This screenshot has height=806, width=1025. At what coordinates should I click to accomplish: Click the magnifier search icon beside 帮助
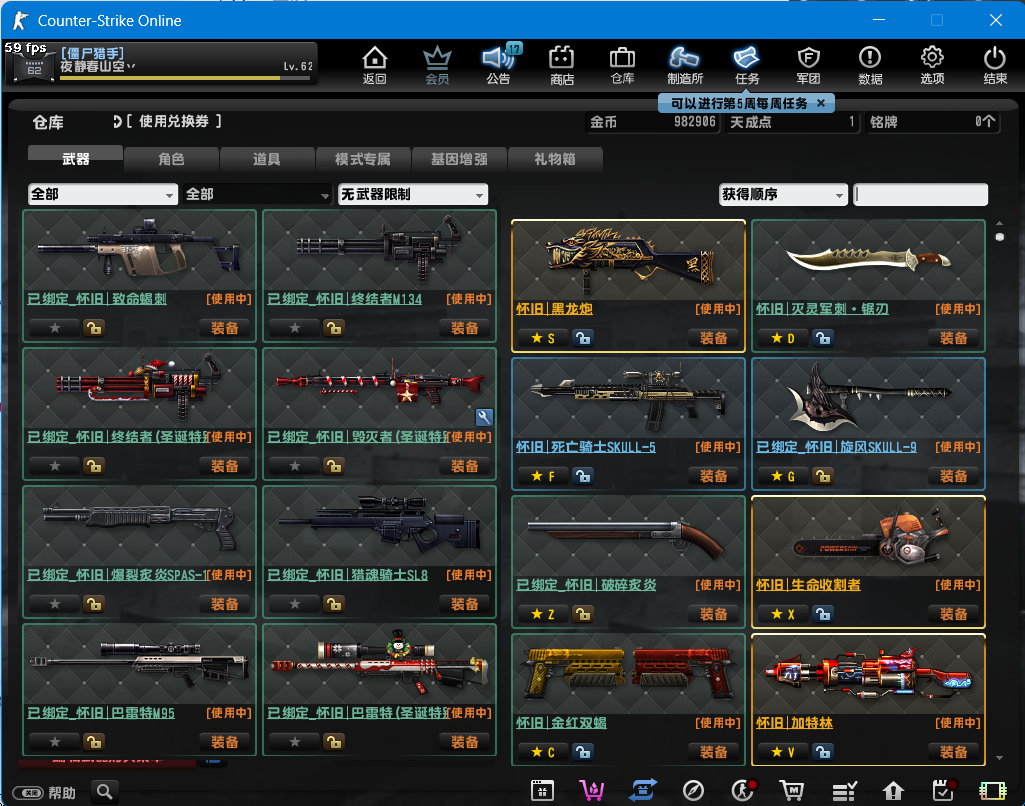[x=105, y=792]
